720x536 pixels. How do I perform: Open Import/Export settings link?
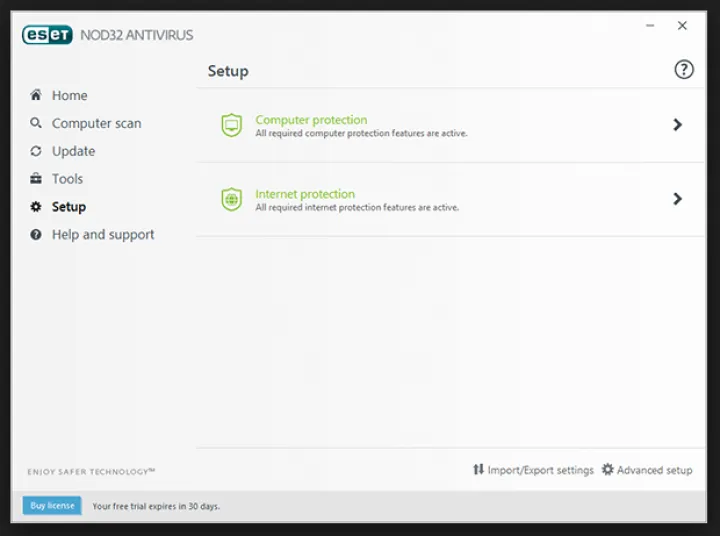541,470
